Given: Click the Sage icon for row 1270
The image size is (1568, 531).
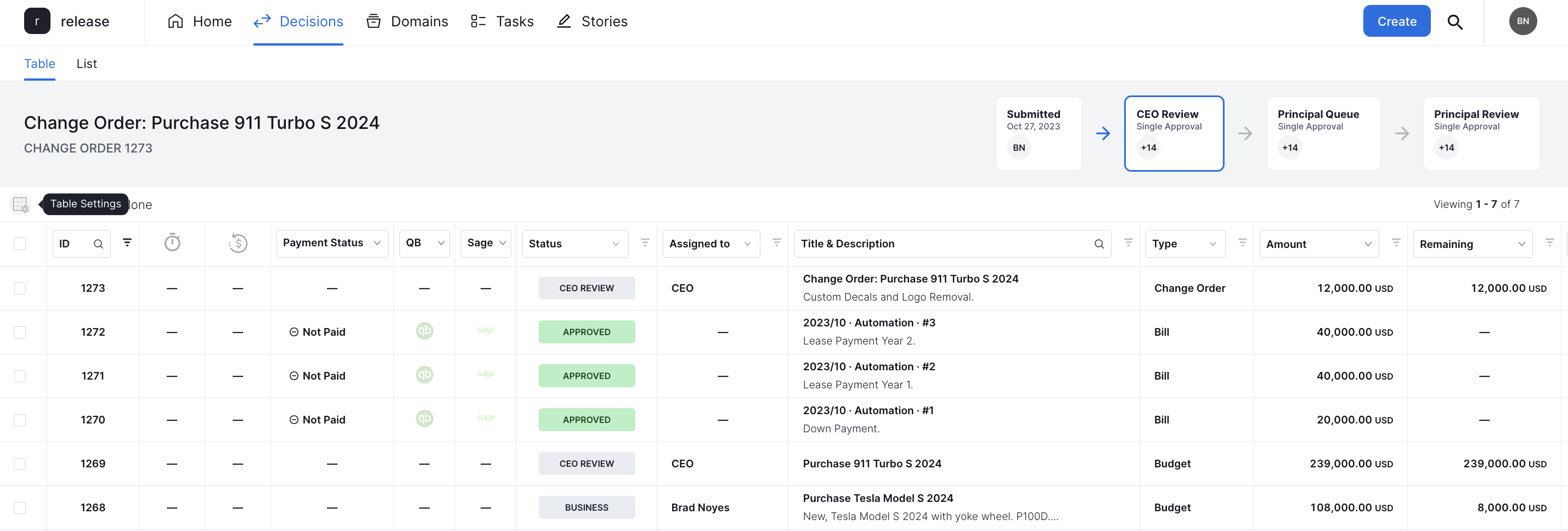Looking at the screenshot, I should tap(486, 419).
